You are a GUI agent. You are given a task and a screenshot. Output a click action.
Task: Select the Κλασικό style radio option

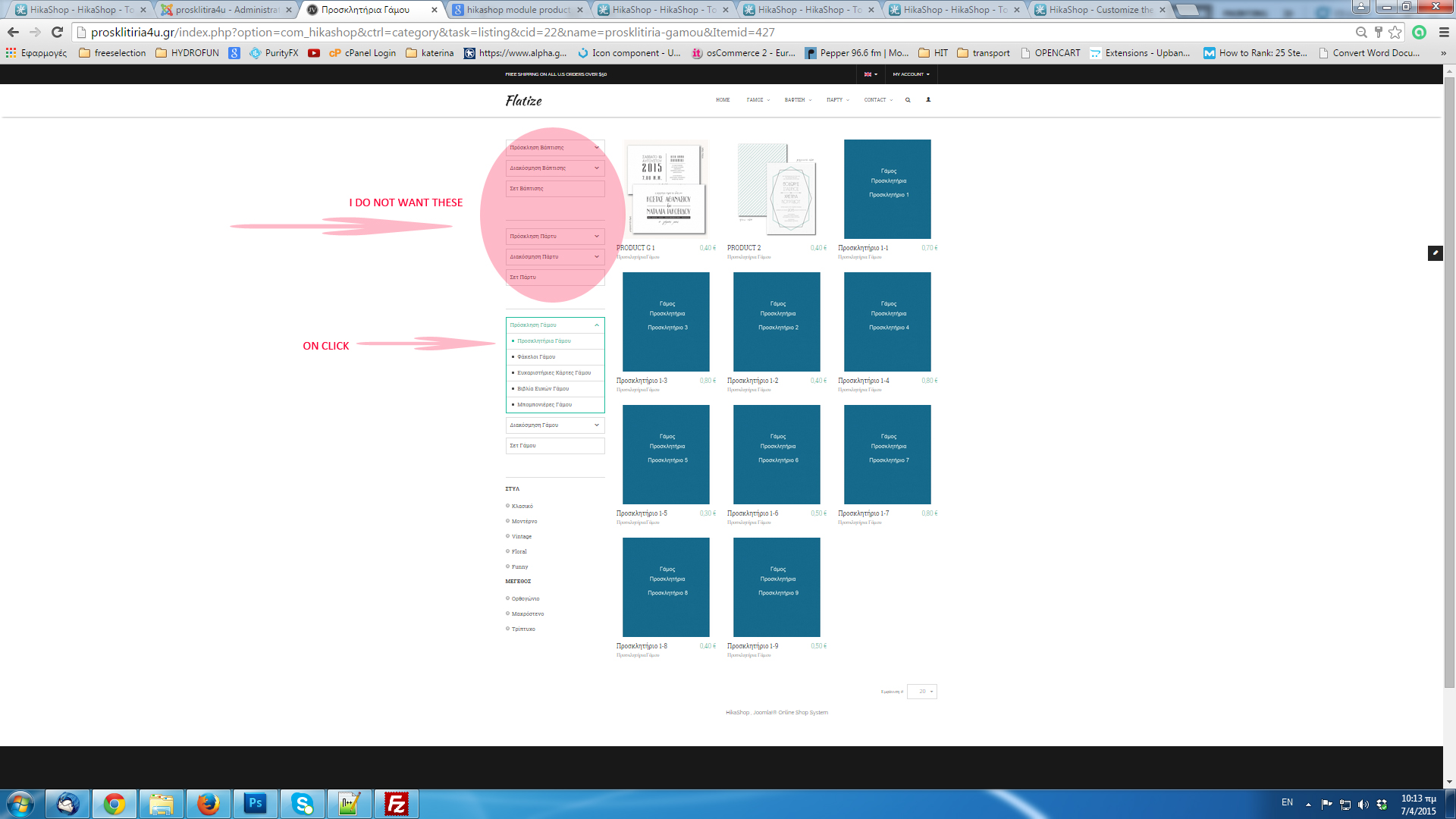tap(508, 506)
